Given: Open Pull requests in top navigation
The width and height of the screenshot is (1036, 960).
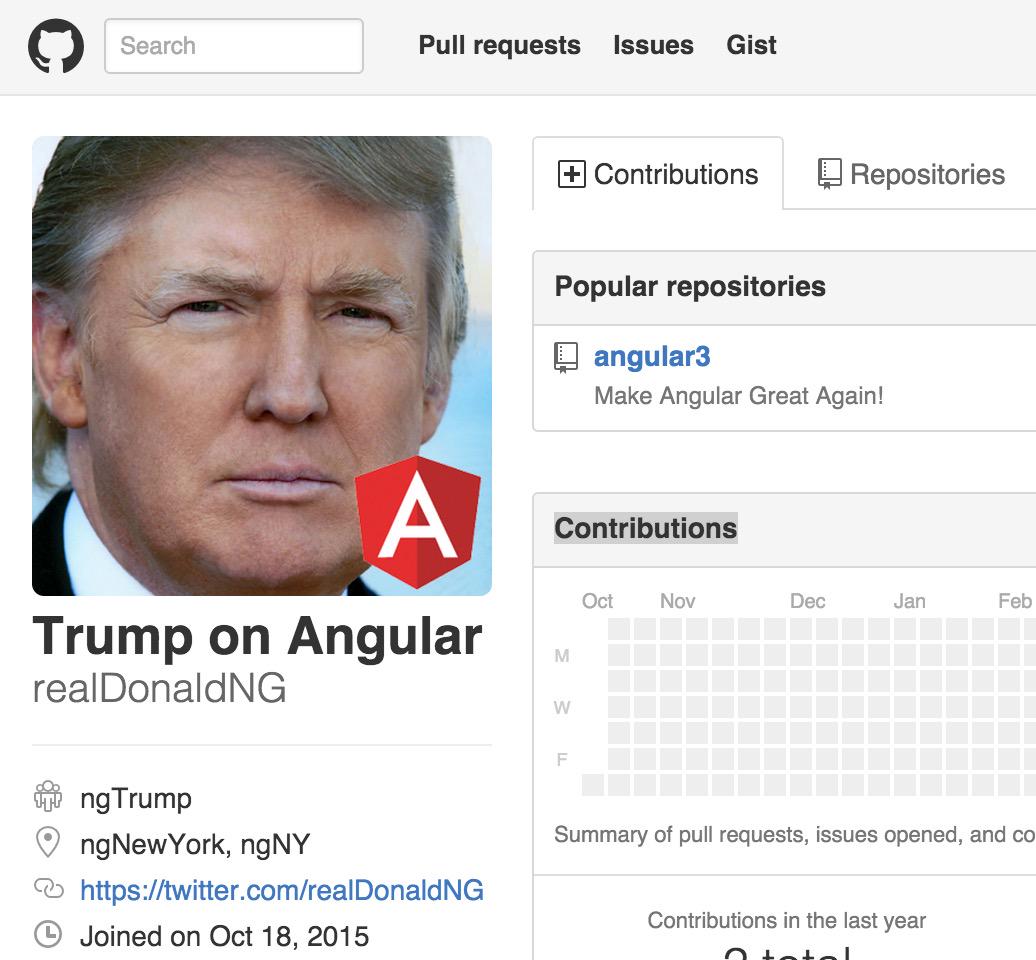Looking at the screenshot, I should (x=500, y=46).
